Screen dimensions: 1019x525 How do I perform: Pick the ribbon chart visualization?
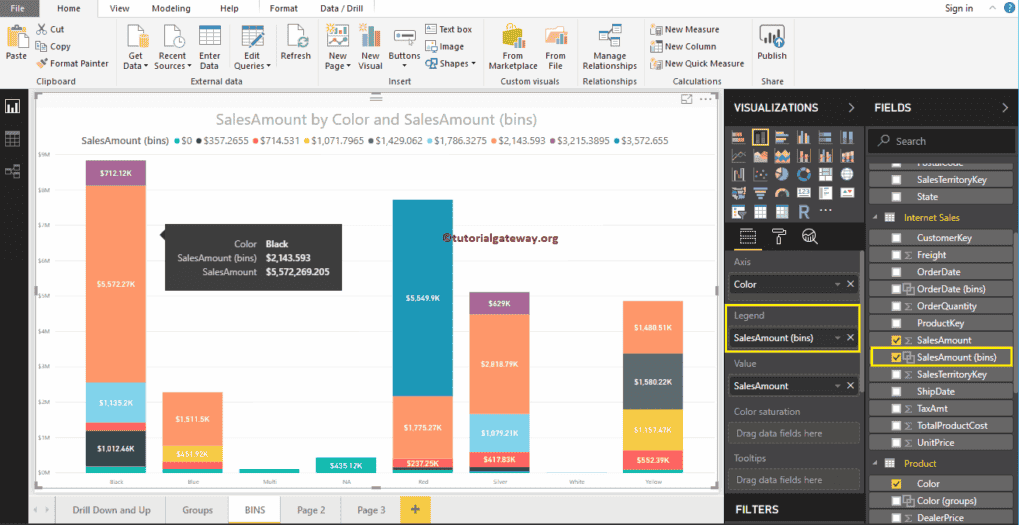point(847,156)
